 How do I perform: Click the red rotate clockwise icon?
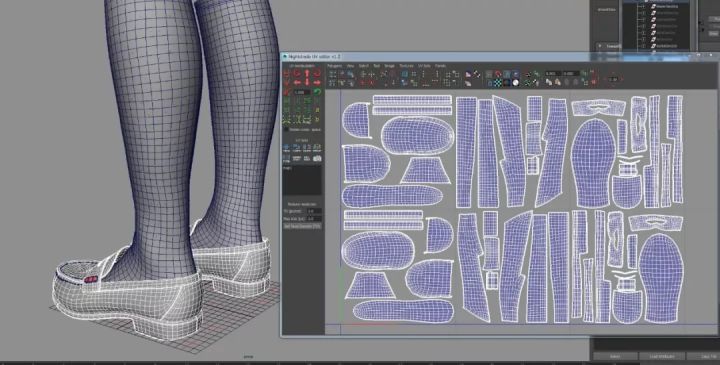(x=317, y=73)
